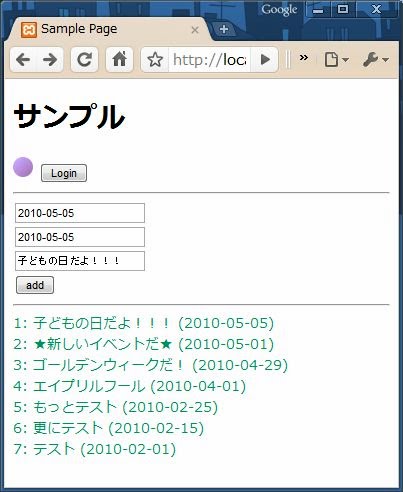Click the サンプル page heading
Image resolution: width=403 pixels, height=492 pixels.
click(x=69, y=116)
